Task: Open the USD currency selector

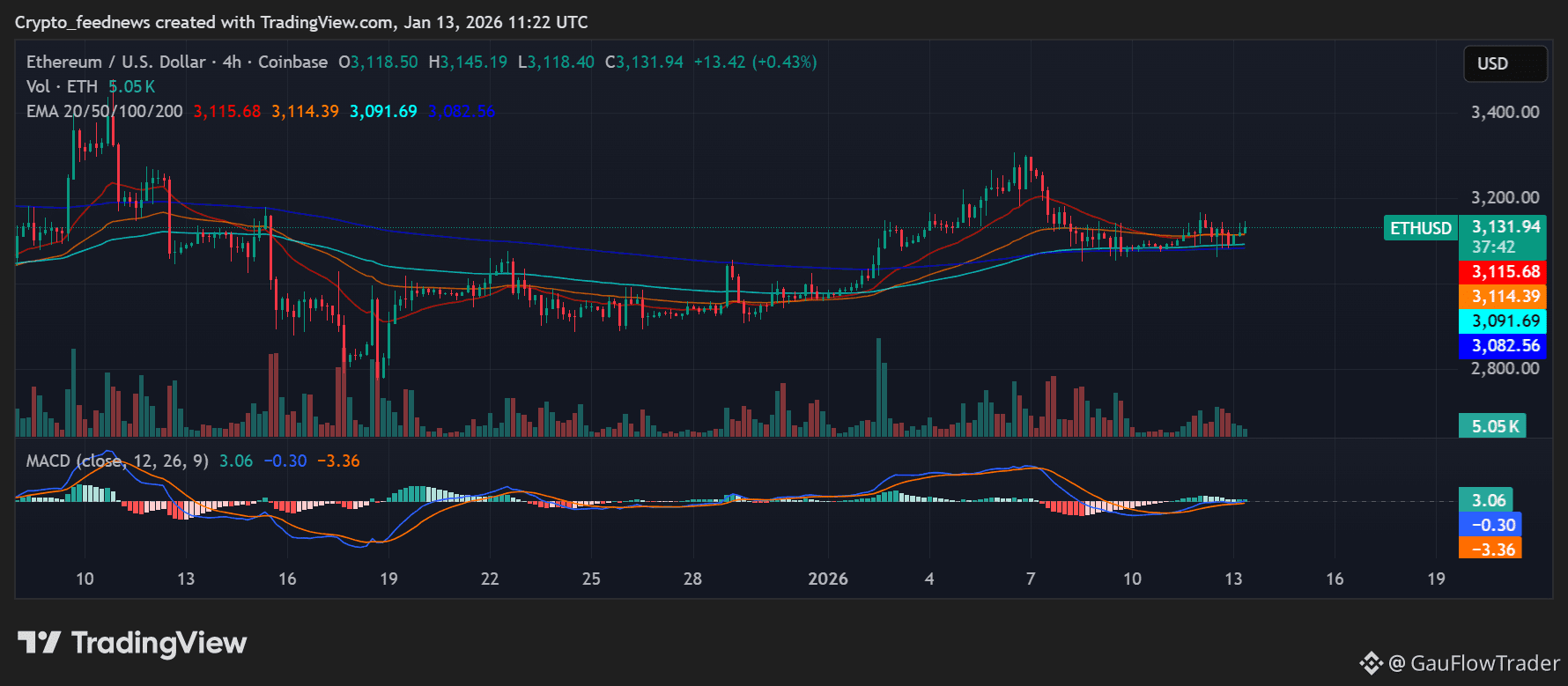Action: coord(1505,63)
